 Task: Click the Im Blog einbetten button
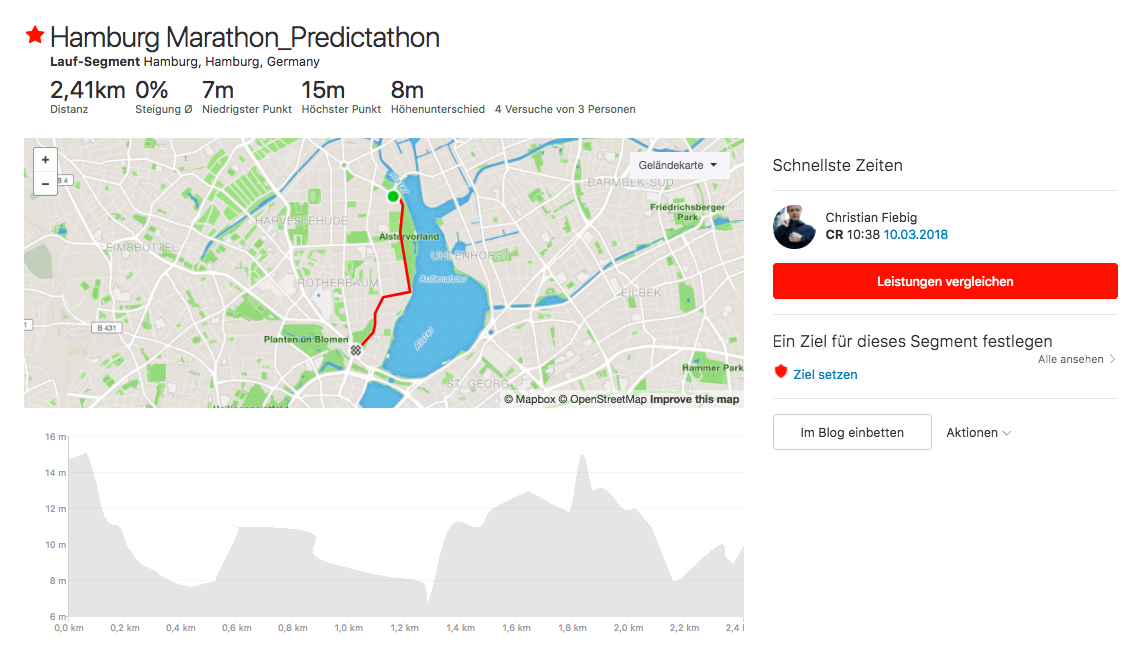pyautogui.click(x=852, y=433)
